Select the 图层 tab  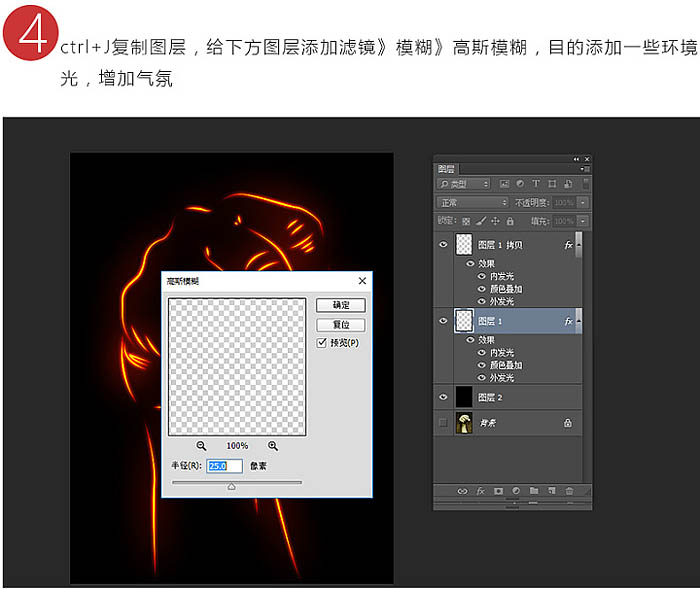pyautogui.click(x=446, y=169)
